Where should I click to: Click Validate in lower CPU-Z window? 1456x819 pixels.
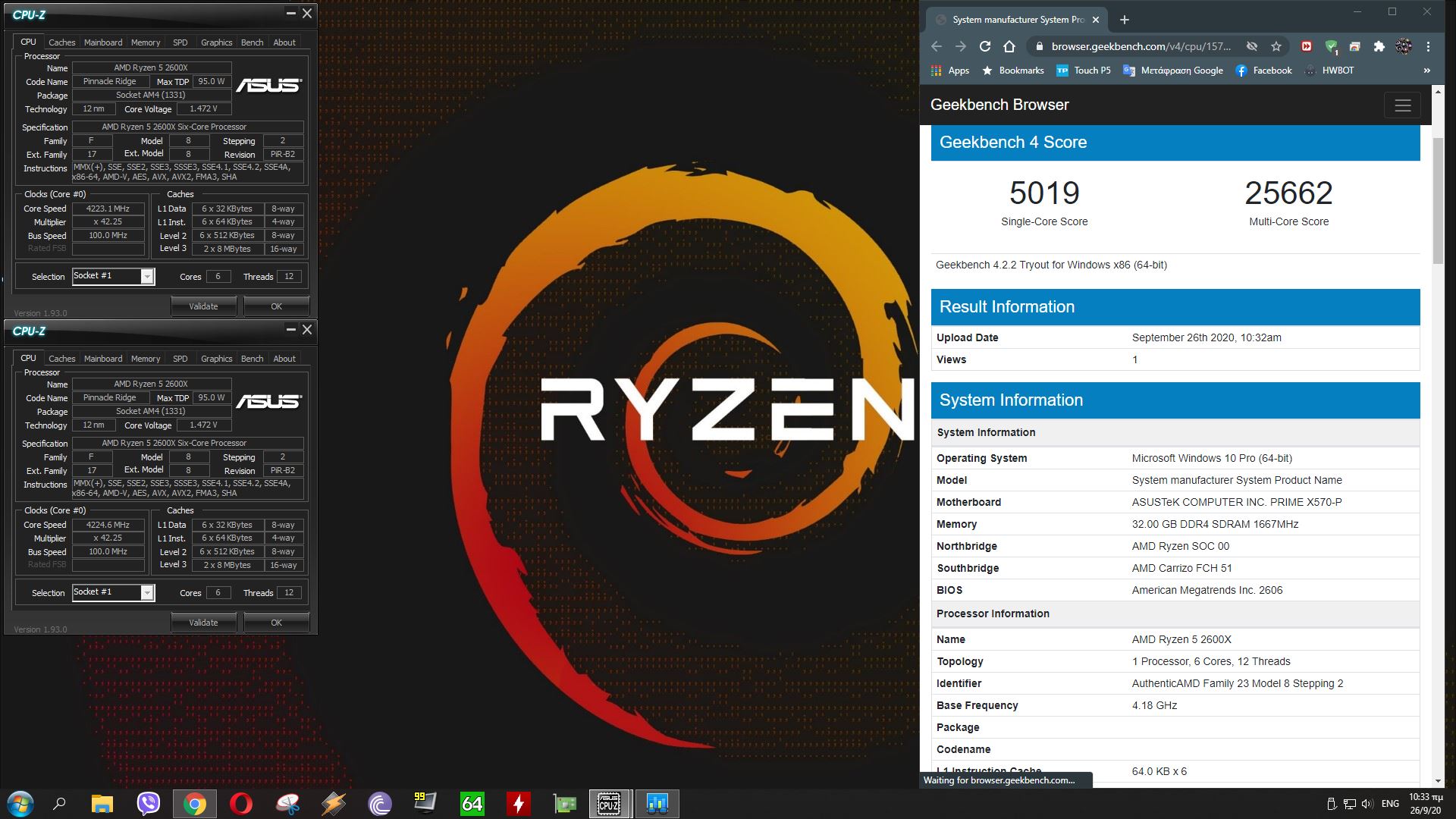click(203, 623)
